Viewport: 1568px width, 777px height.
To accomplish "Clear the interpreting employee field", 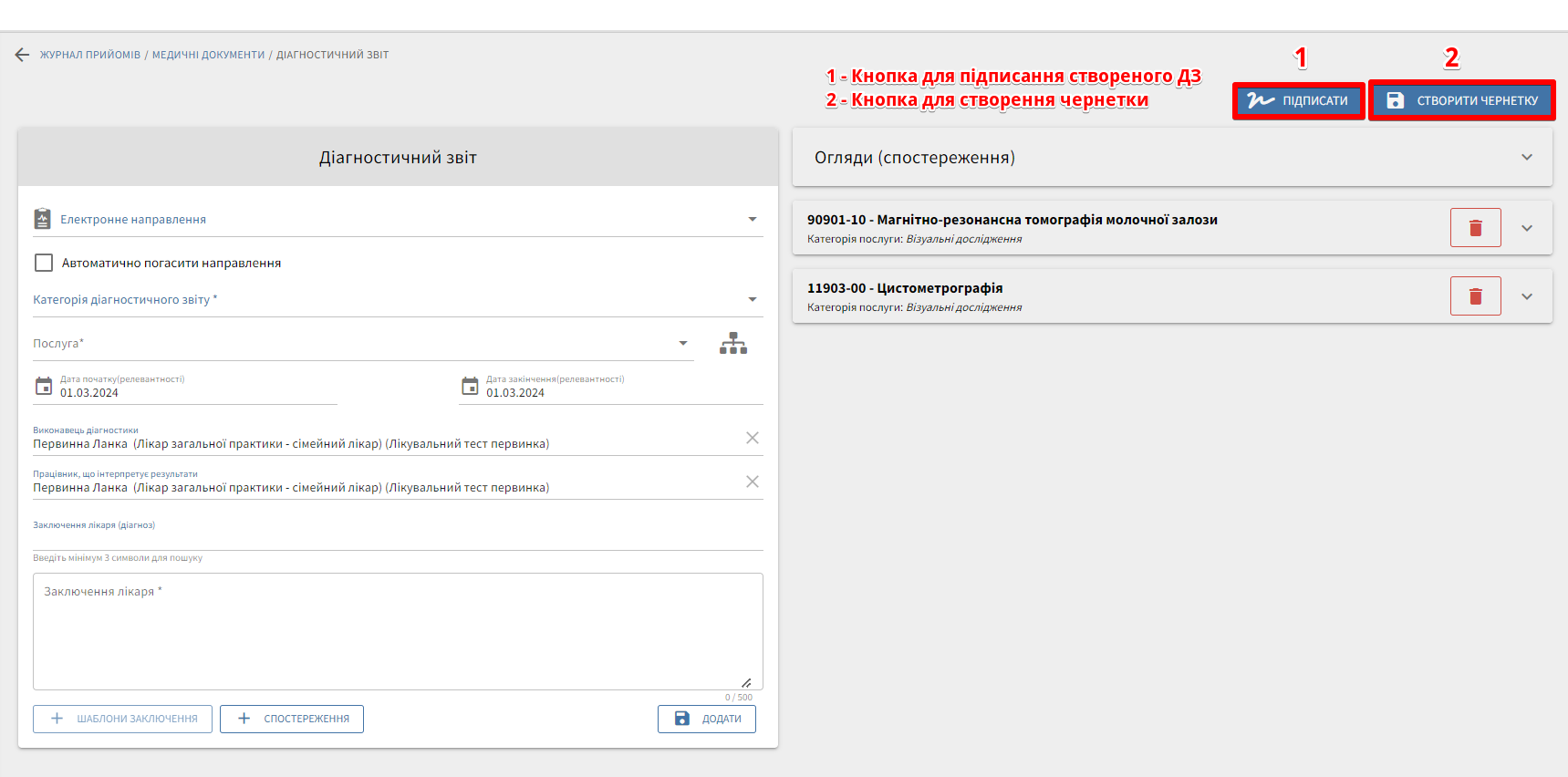I will click(752, 482).
